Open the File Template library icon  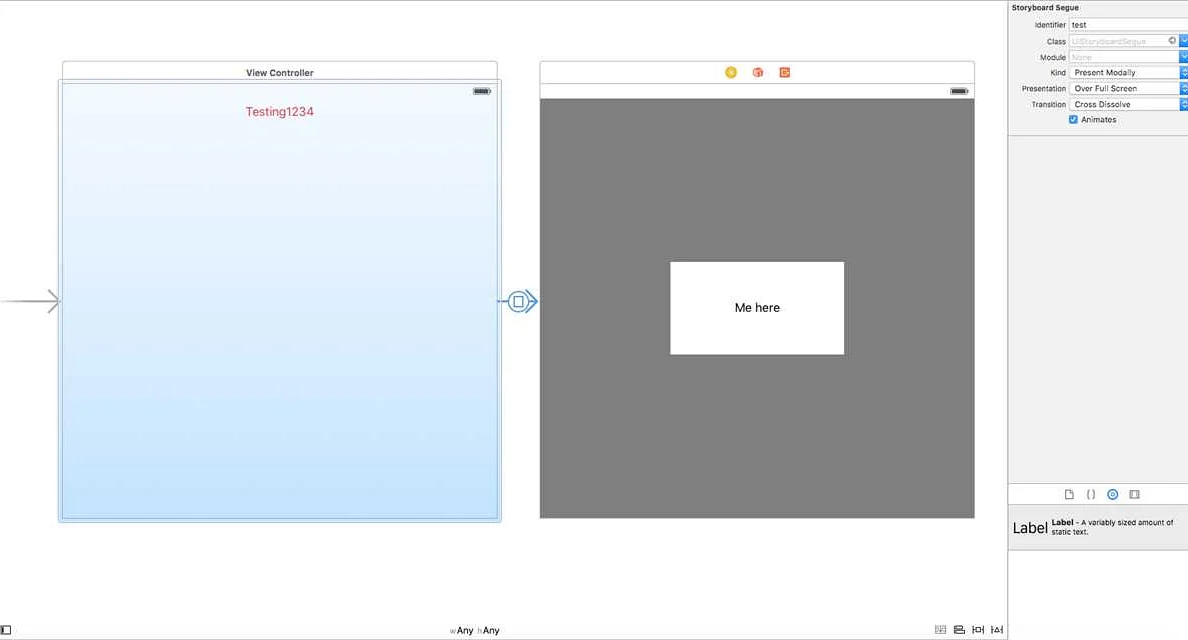coord(1069,493)
